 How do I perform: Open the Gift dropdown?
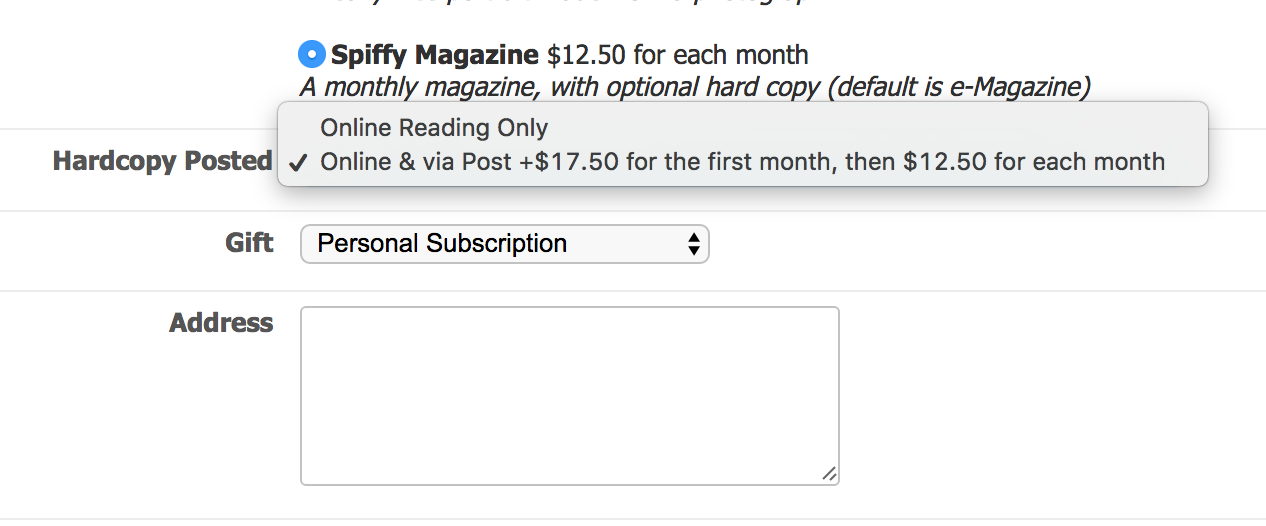point(504,244)
